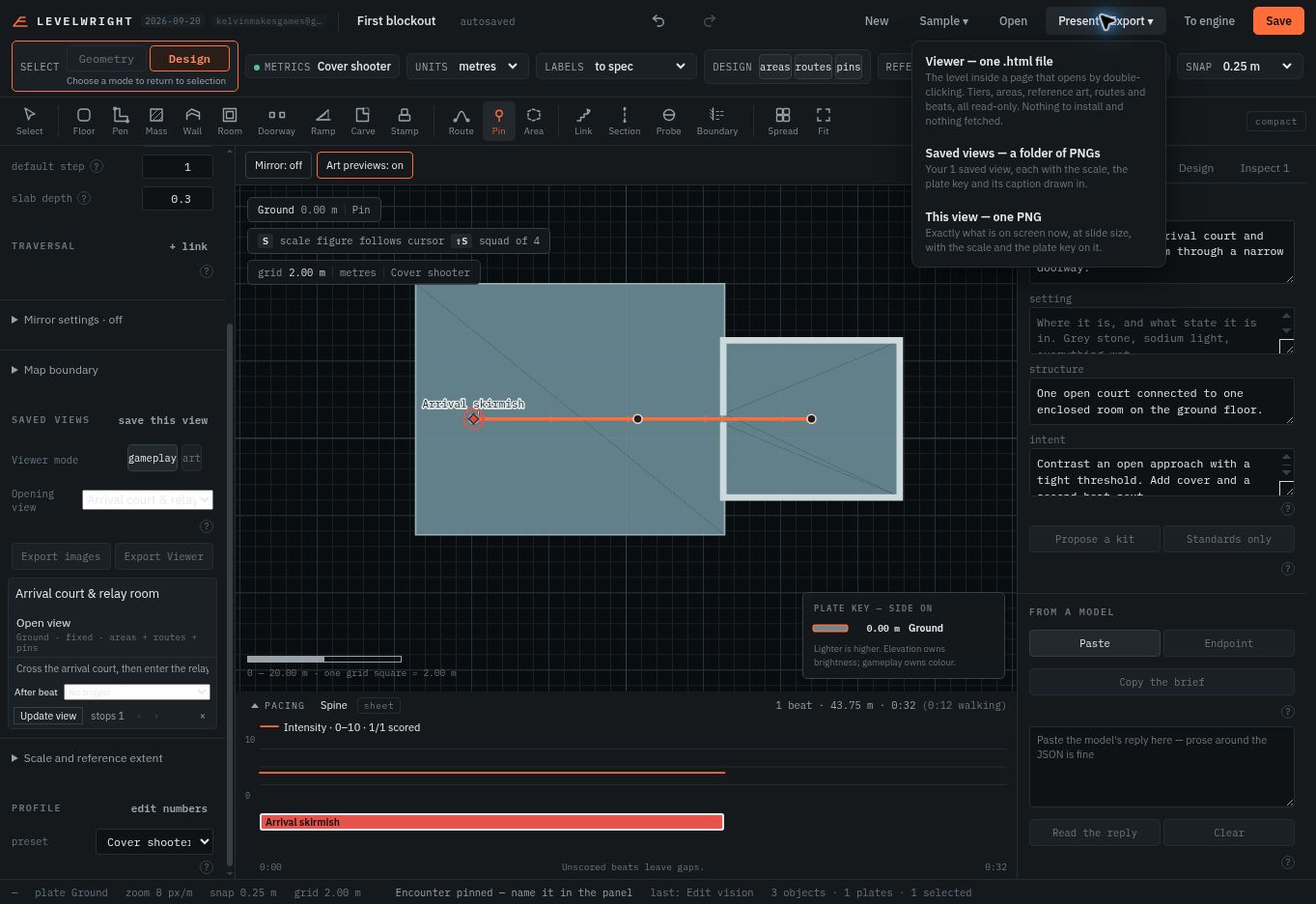Choose This view — one PNG
The height and width of the screenshot is (904, 1316).
[1038, 232]
